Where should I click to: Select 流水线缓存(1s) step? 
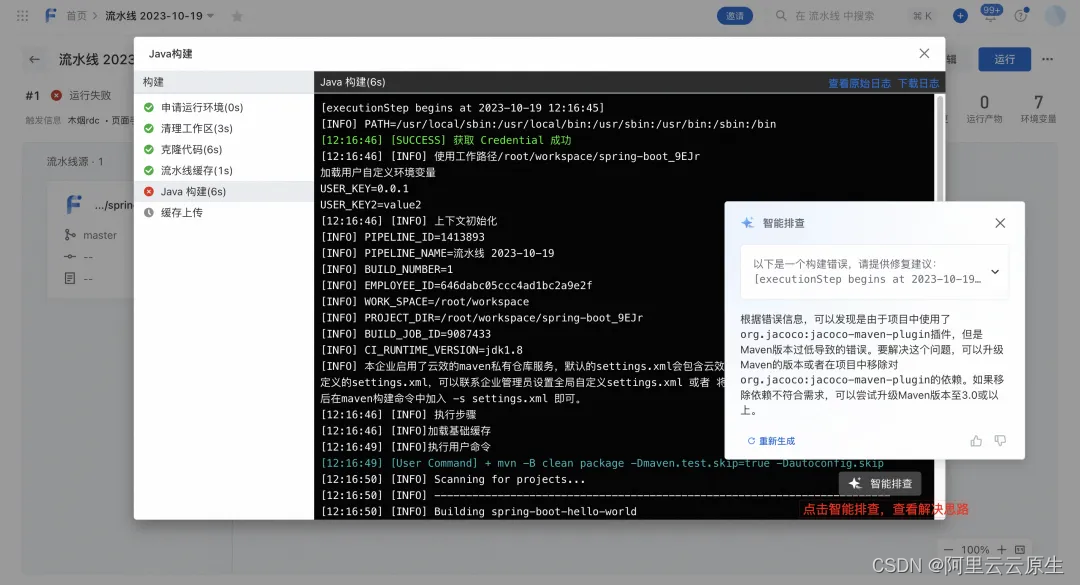tap(224, 170)
